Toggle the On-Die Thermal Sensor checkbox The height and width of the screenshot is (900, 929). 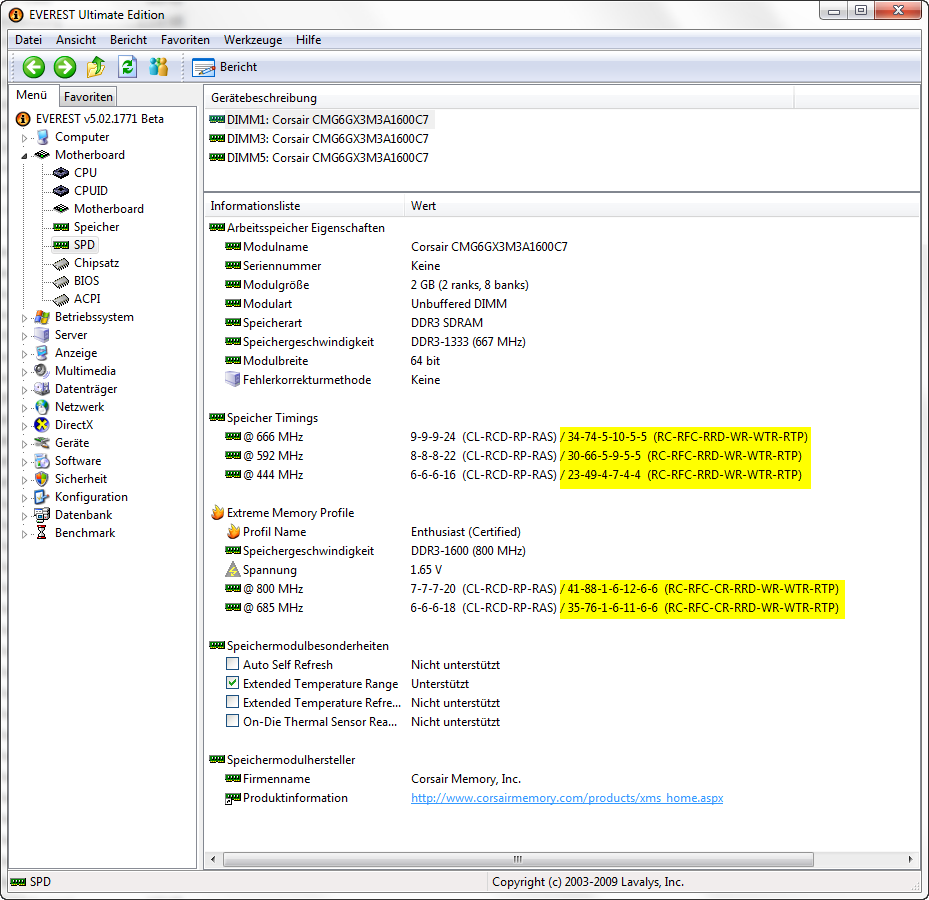click(x=232, y=721)
